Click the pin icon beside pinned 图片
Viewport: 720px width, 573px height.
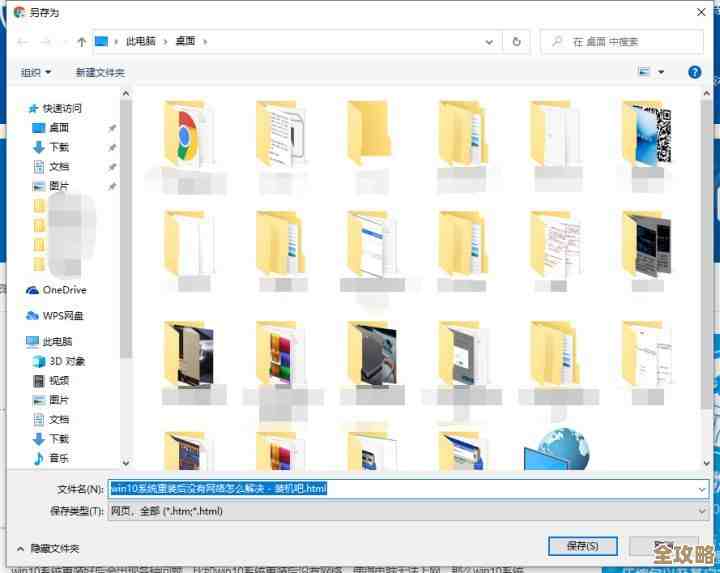click(112, 186)
